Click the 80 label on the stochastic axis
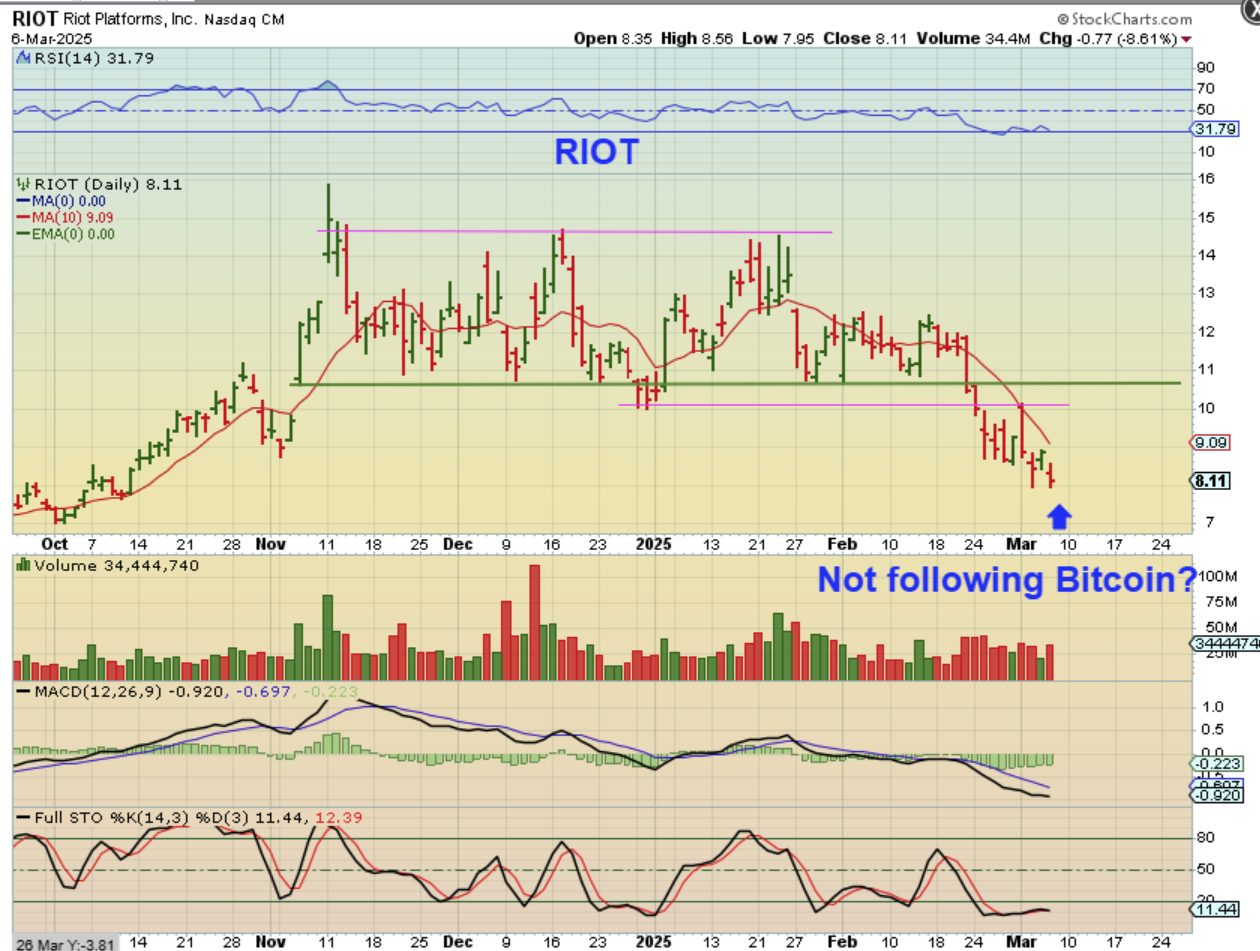 (1207, 838)
